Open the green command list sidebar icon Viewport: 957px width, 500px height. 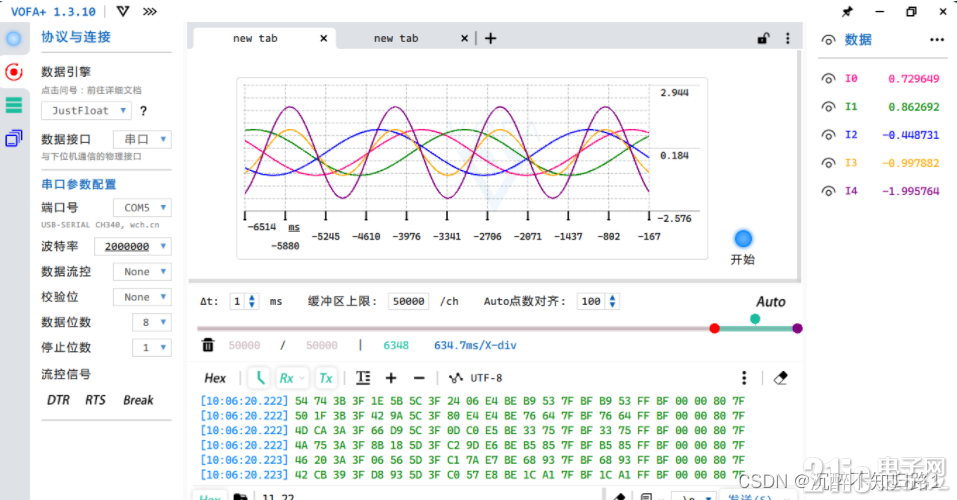tap(13, 105)
